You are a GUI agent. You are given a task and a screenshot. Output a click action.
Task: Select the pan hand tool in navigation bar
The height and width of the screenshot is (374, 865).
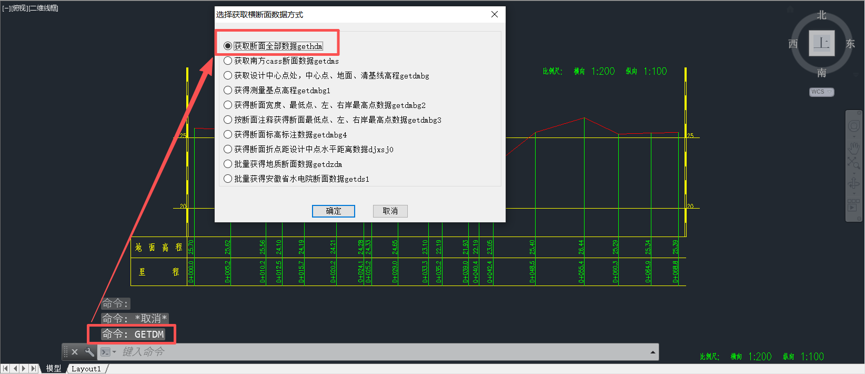pos(854,148)
